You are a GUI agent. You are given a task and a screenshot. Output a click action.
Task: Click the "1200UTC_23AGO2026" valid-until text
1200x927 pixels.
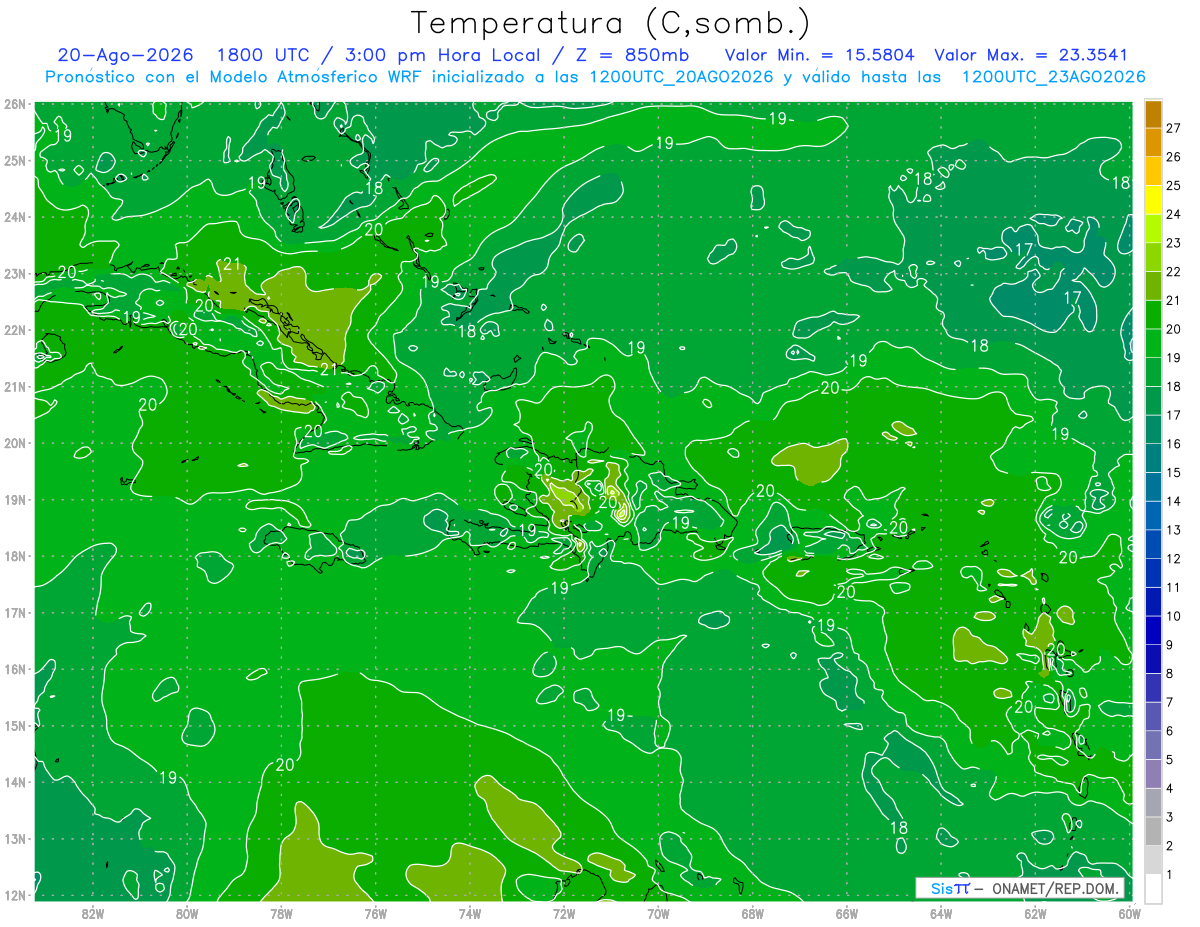tap(1054, 76)
